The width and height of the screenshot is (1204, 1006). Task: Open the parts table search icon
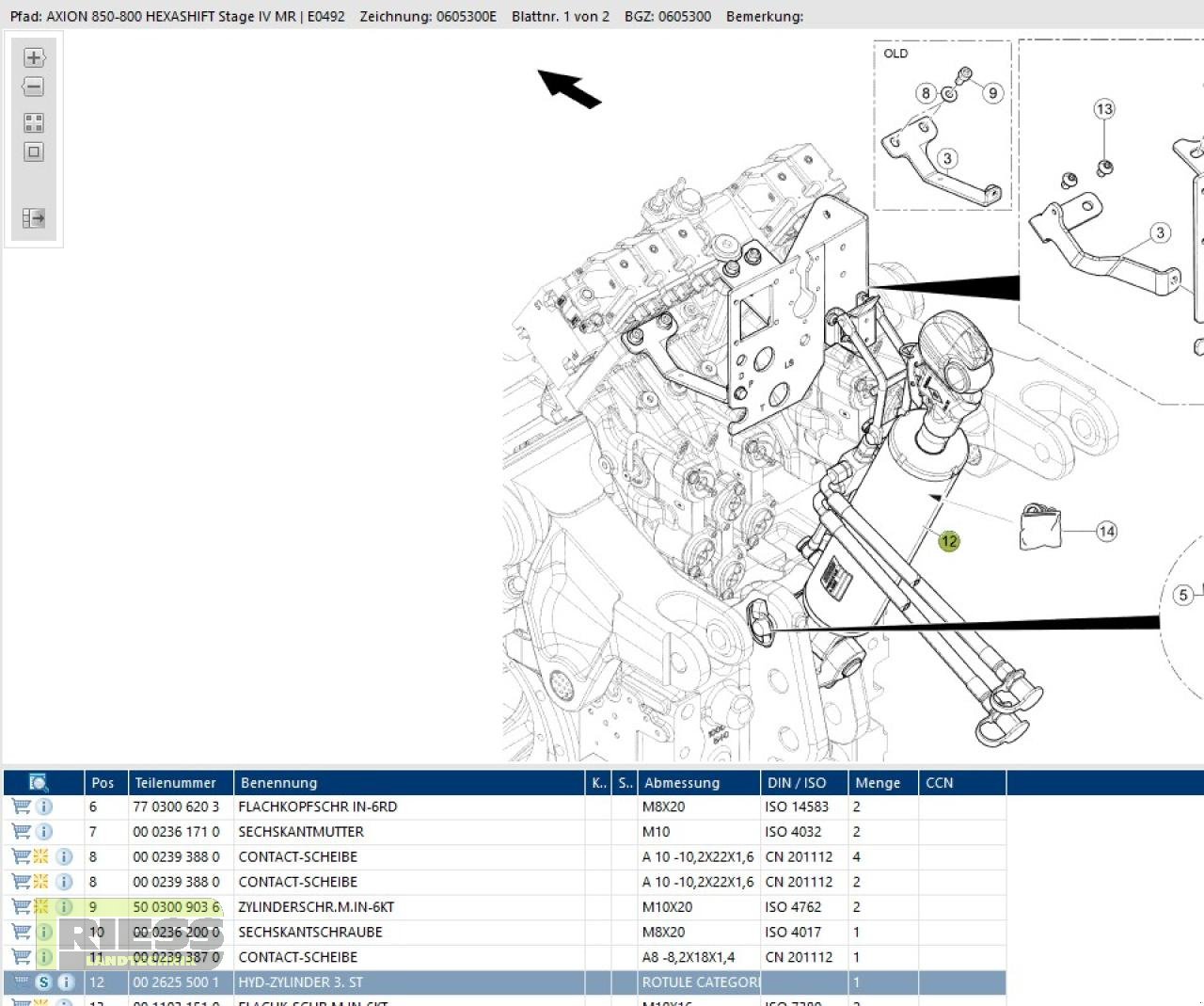pos(39,782)
